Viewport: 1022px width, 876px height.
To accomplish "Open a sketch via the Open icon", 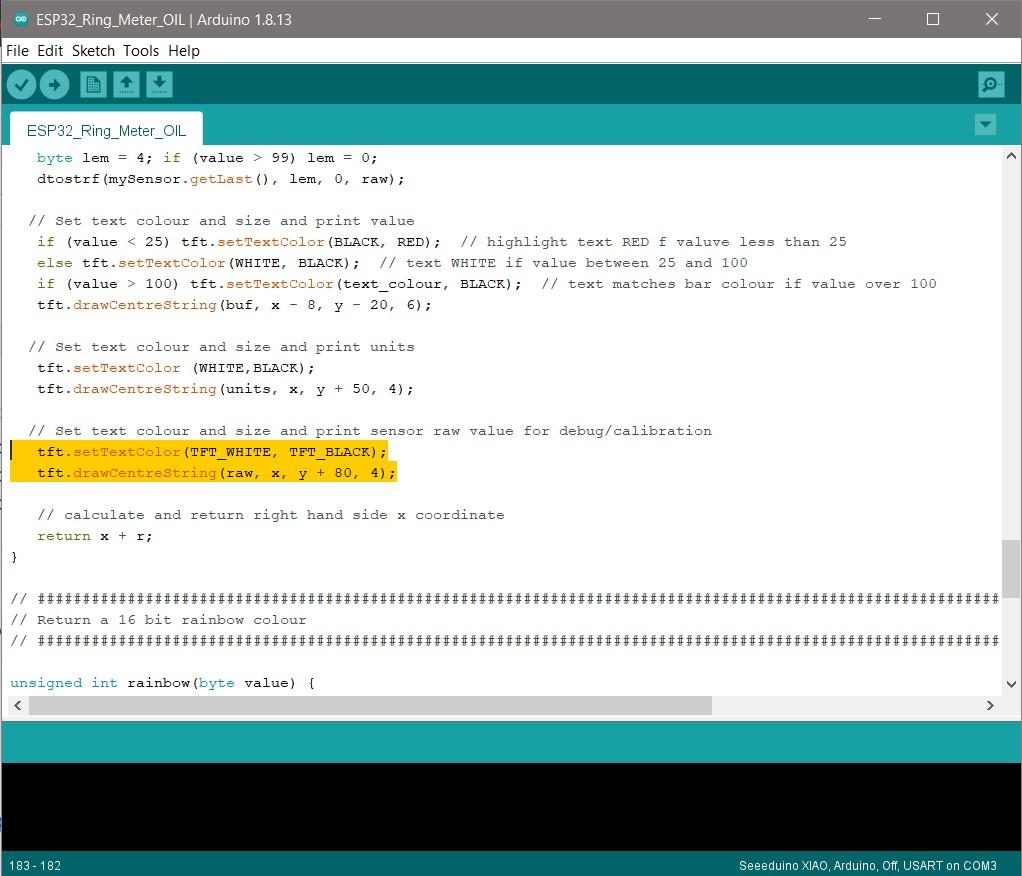I will click(126, 84).
